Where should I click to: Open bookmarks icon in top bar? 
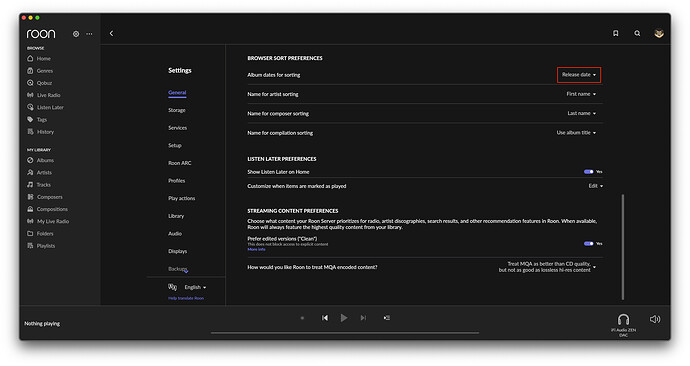pyautogui.click(x=616, y=33)
